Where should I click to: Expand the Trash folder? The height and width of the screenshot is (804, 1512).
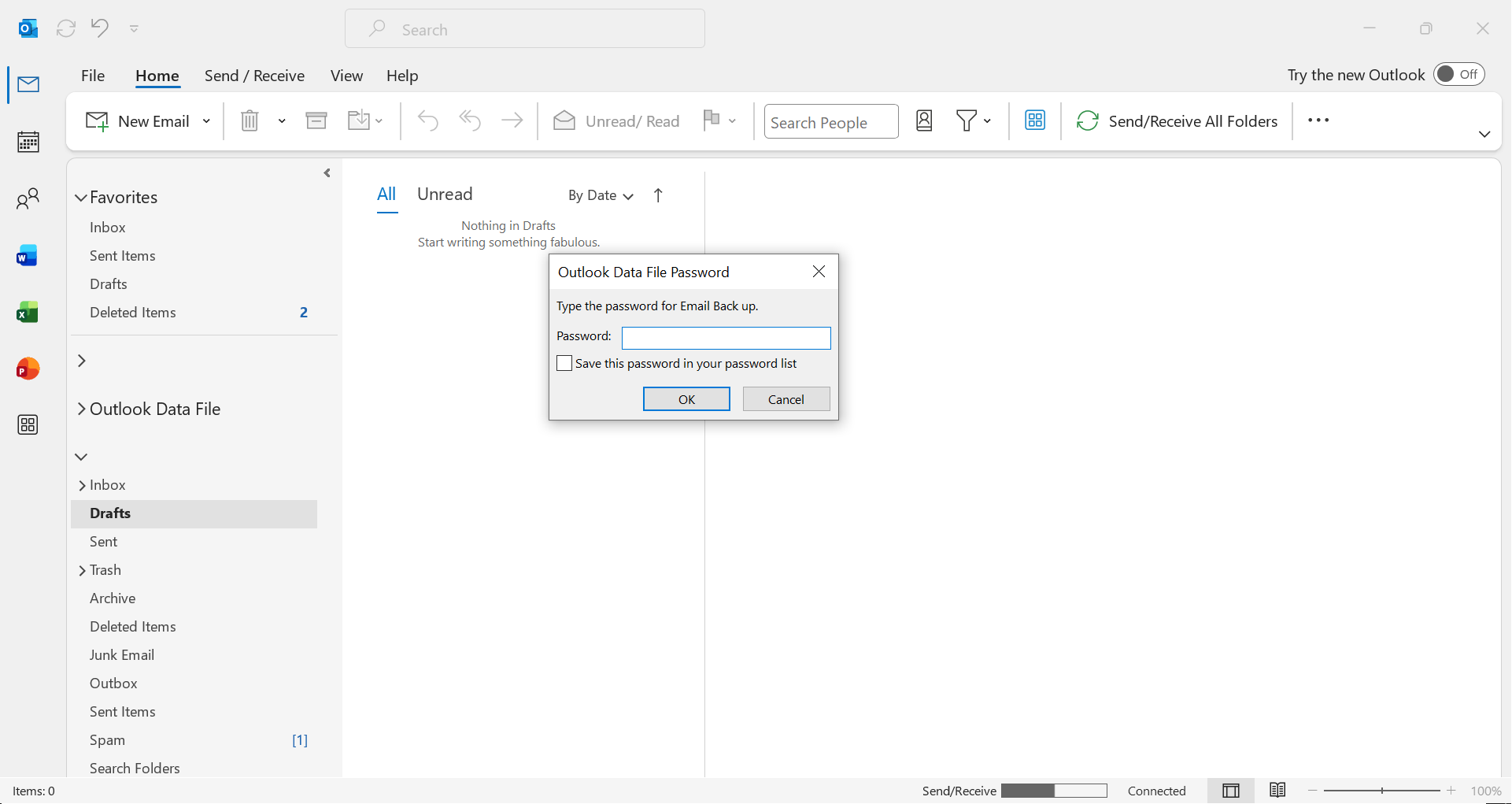point(82,571)
